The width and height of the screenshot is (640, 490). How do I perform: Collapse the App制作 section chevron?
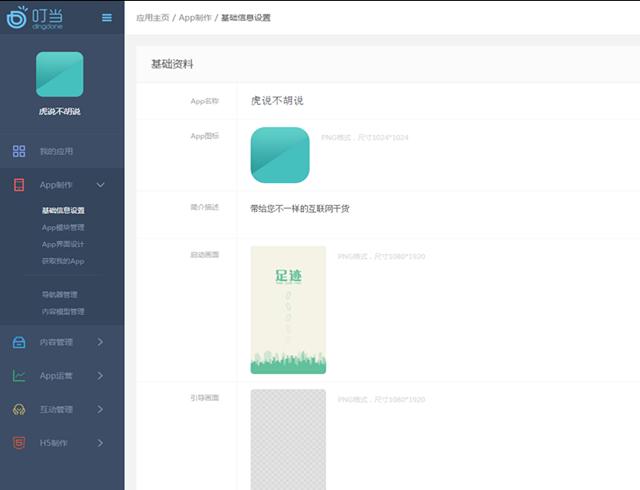[100, 185]
